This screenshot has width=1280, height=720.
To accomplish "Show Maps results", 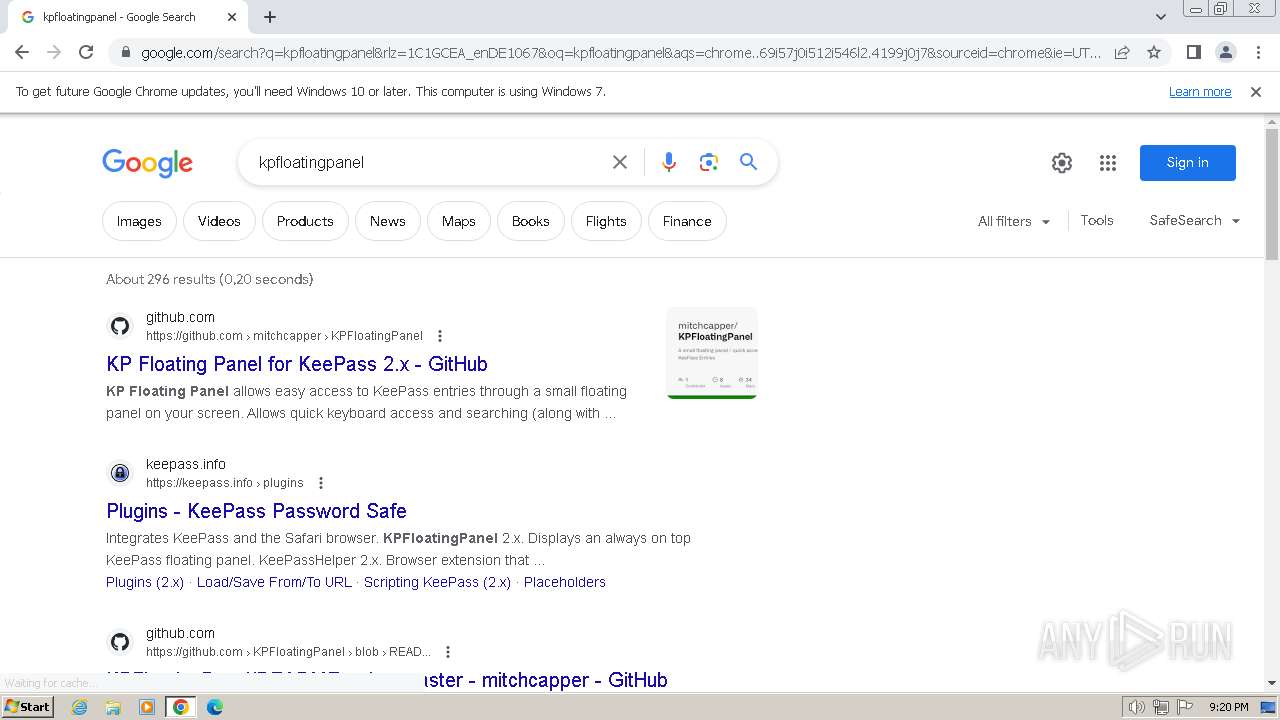I will pyautogui.click(x=459, y=221).
